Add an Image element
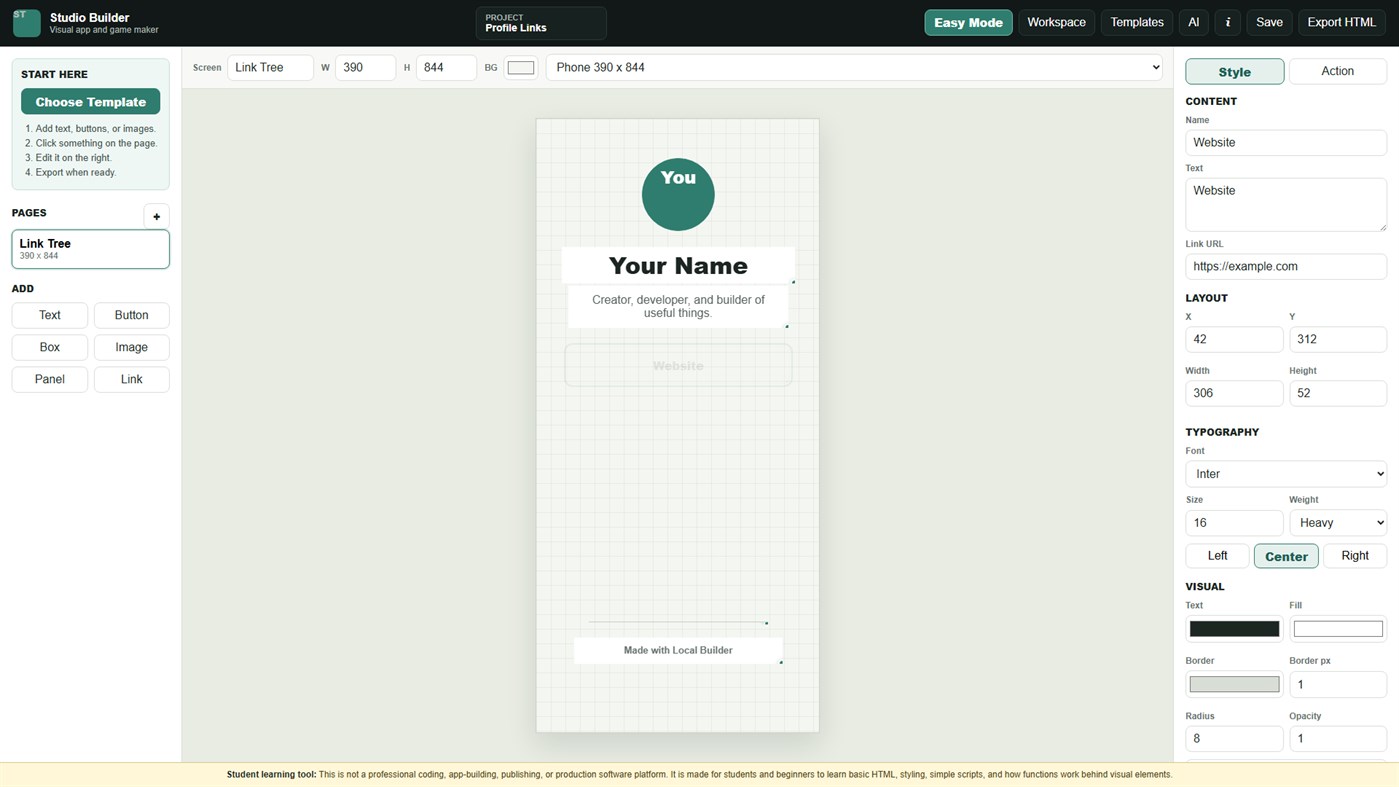The height and width of the screenshot is (787, 1399). click(x=132, y=347)
